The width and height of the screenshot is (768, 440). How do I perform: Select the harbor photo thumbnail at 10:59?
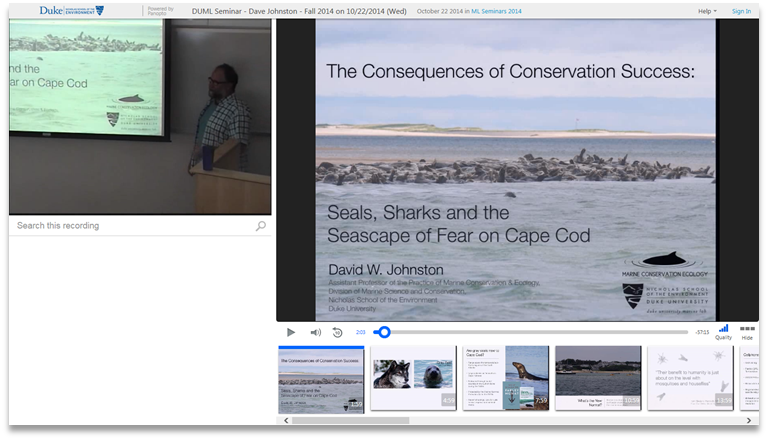pyautogui.click(x=598, y=378)
